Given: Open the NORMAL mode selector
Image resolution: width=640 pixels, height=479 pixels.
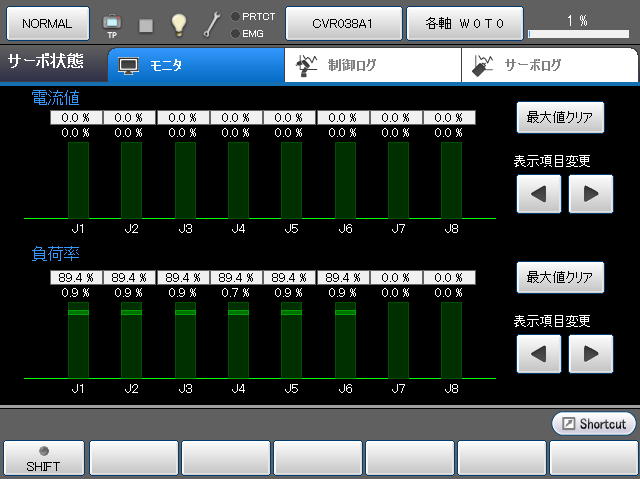Looking at the screenshot, I should tap(46, 22).
